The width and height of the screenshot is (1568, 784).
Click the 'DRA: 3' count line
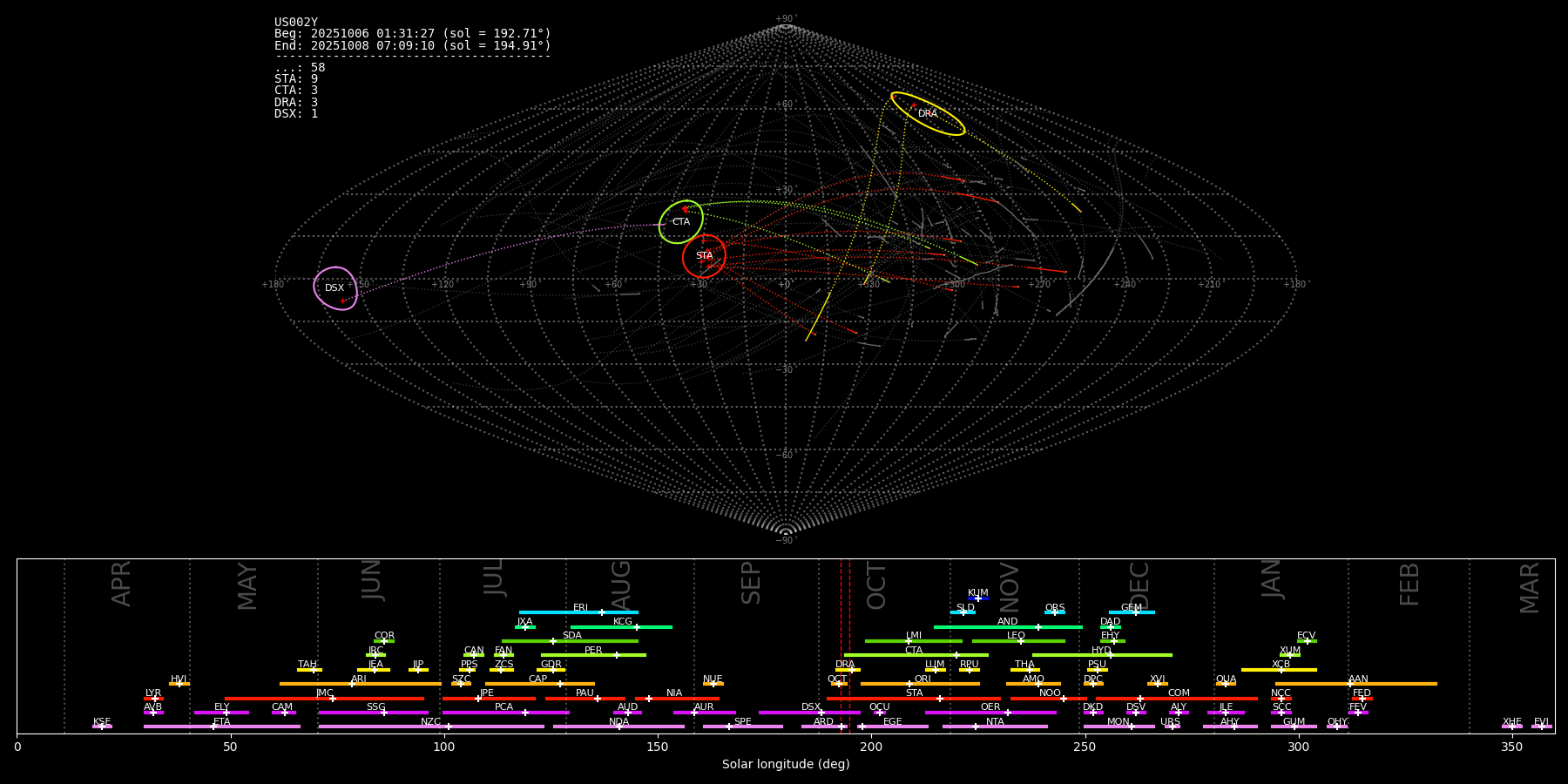296,103
